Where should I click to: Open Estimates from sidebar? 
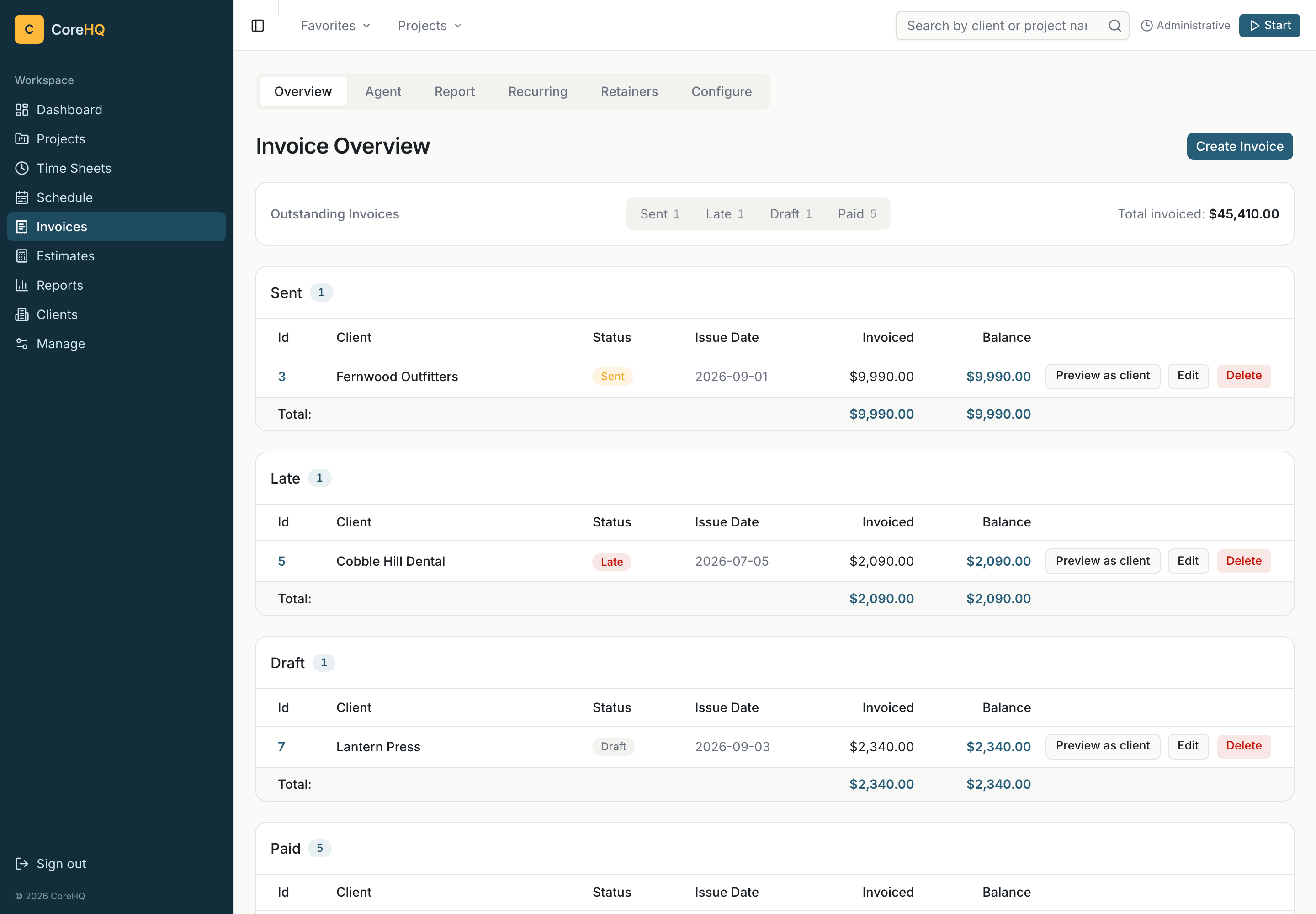tap(116, 256)
